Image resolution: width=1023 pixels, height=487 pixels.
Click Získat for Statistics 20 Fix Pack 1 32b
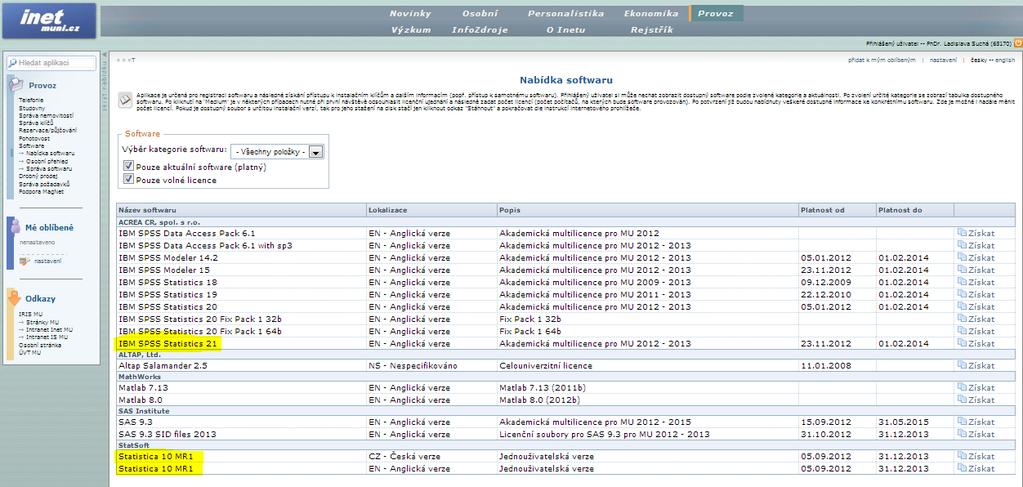977,319
